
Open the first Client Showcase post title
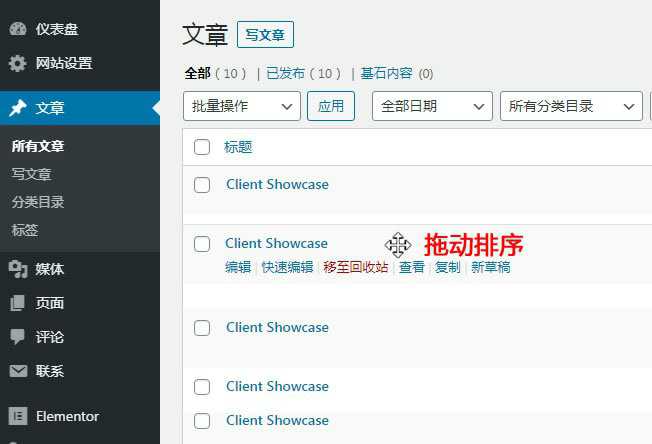277,184
